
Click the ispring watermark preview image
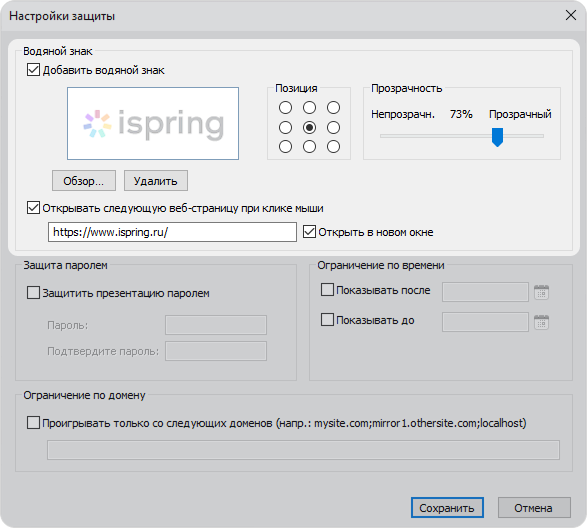click(x=153, y=124)
